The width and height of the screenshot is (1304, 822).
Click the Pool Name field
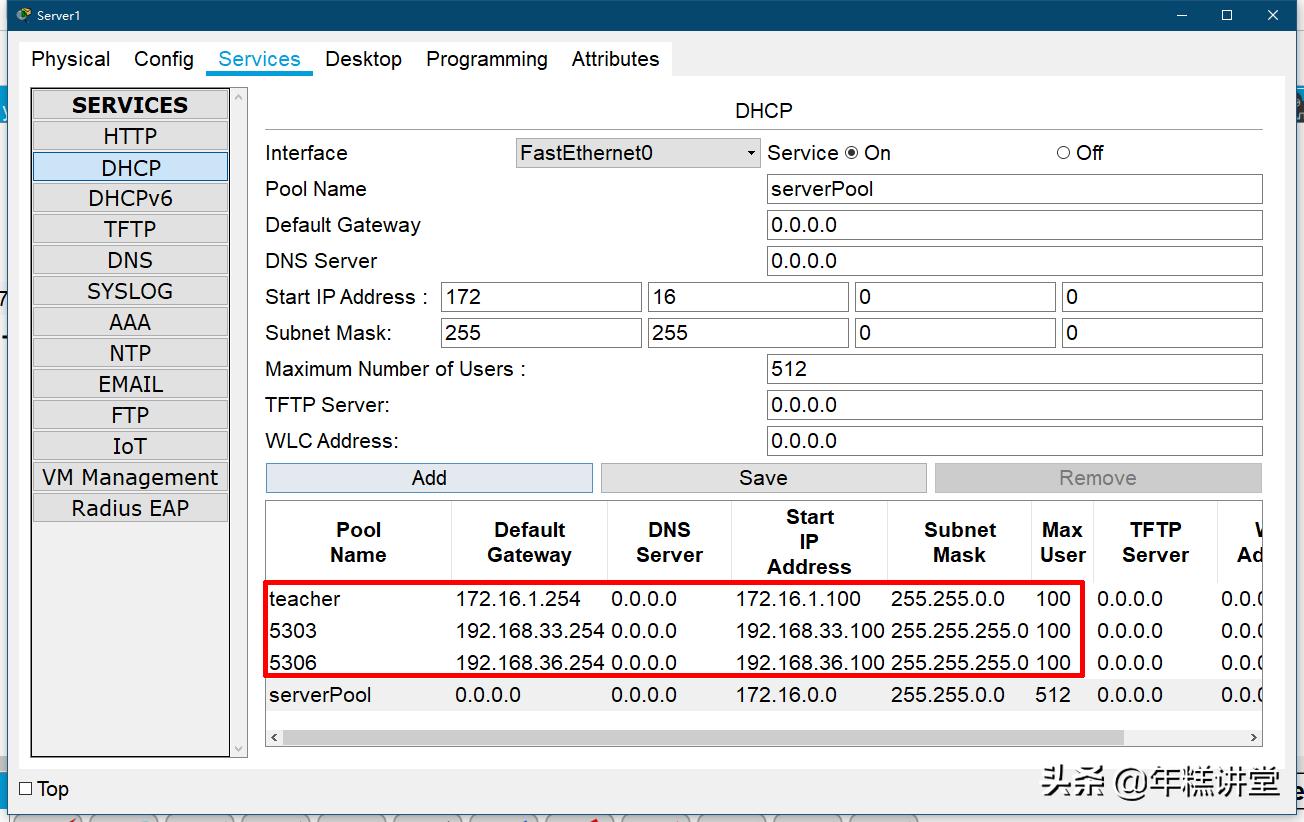[1014, 189]
